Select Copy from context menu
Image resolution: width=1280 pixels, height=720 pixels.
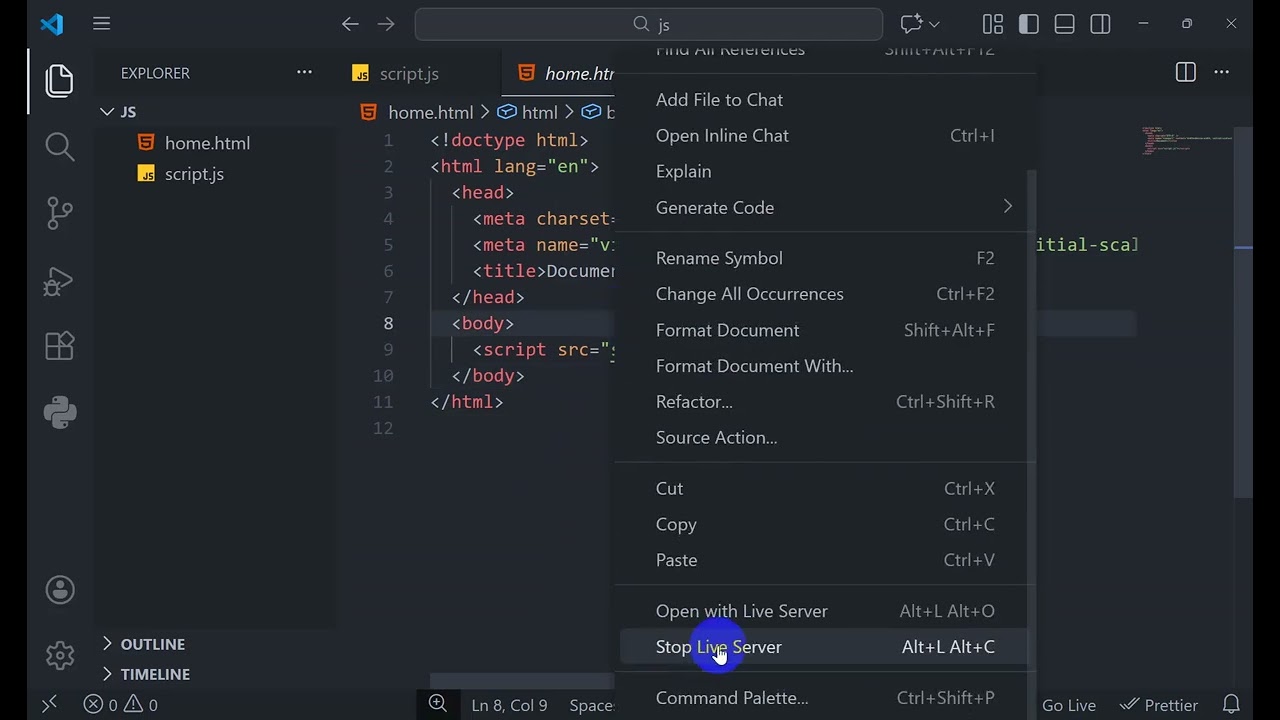pyautogui.click(x=825, y=524)
